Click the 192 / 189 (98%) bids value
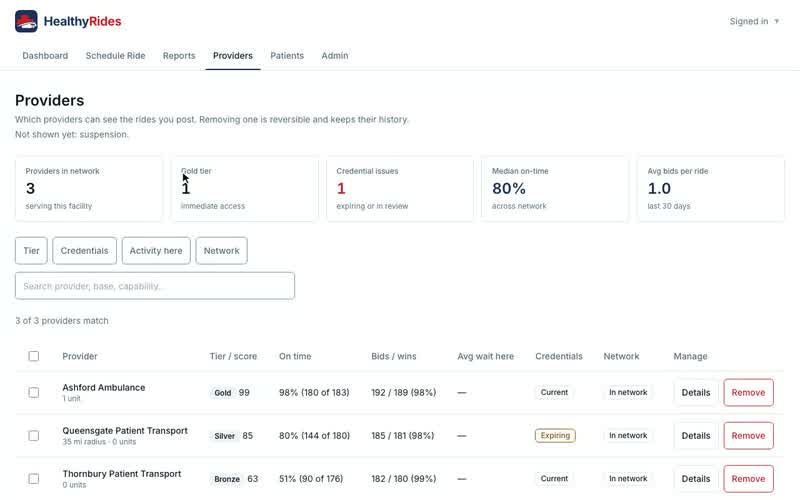The width and height of the screenshot is (800, 500). coord(404,392)
